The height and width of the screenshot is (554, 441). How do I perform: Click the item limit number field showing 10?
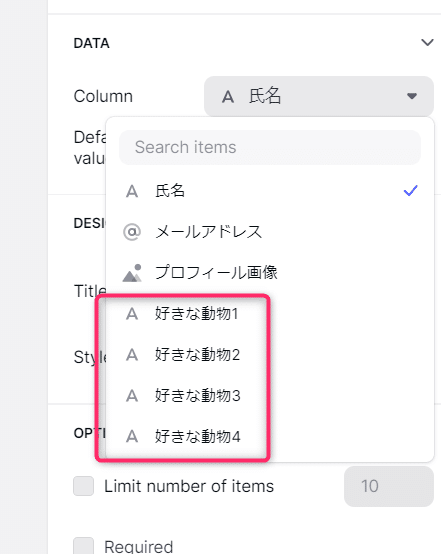click(x=389, y=486)
